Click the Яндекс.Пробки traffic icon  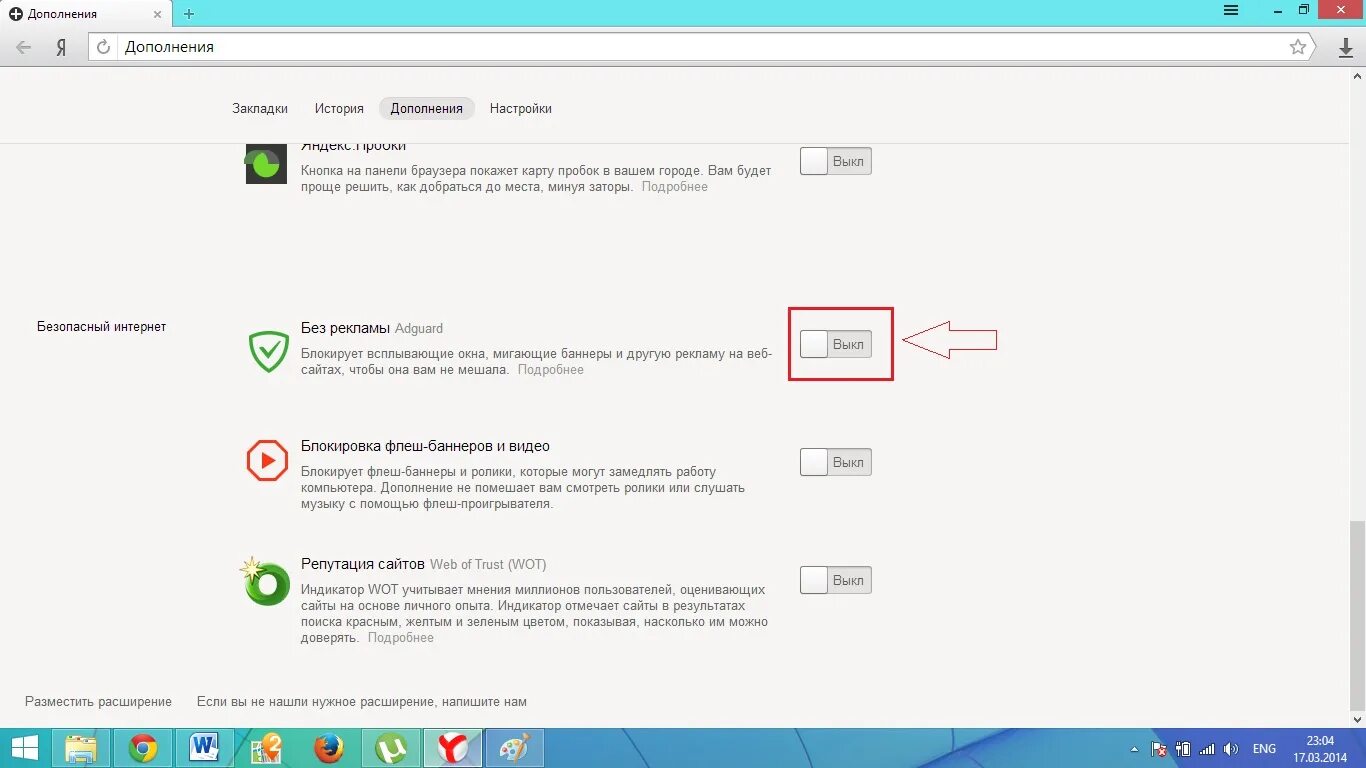pos(266,163)
